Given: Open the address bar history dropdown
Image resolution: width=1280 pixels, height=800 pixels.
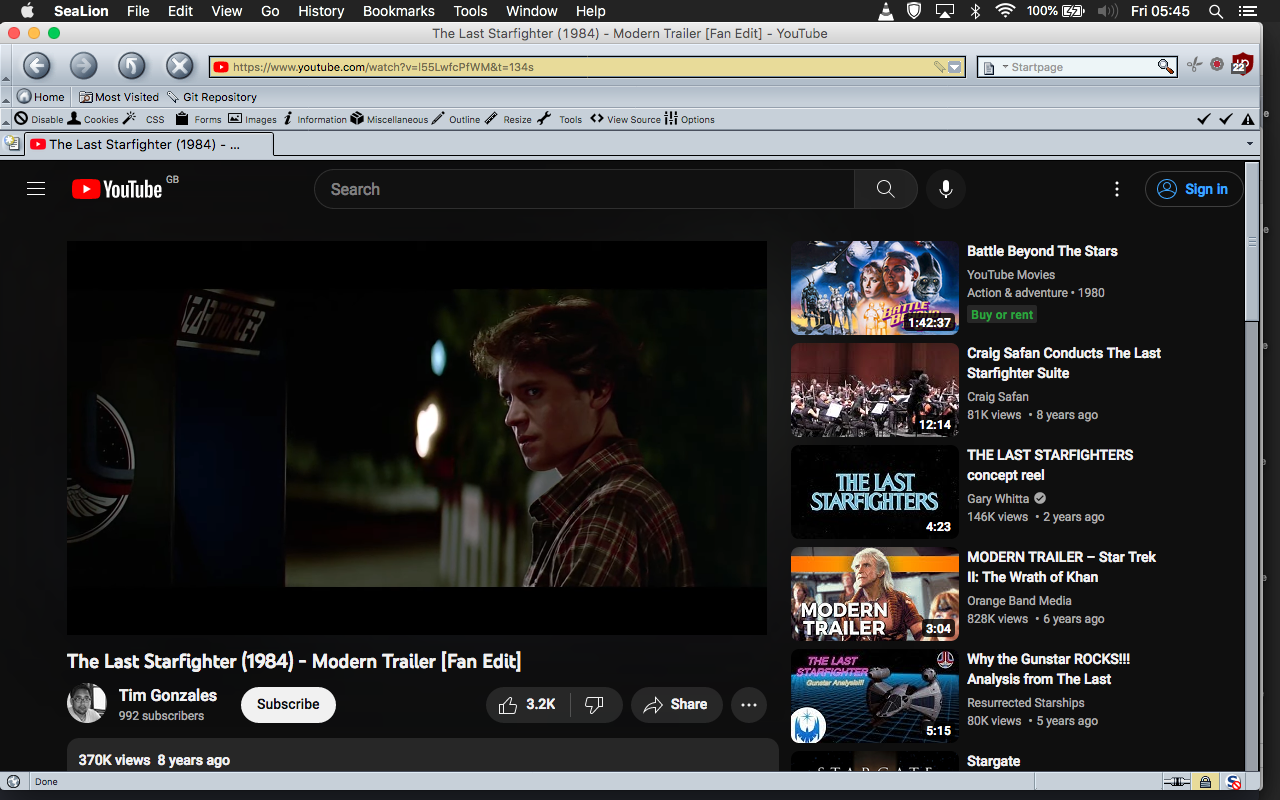Looking at the screenshot, I should [955, 67].
